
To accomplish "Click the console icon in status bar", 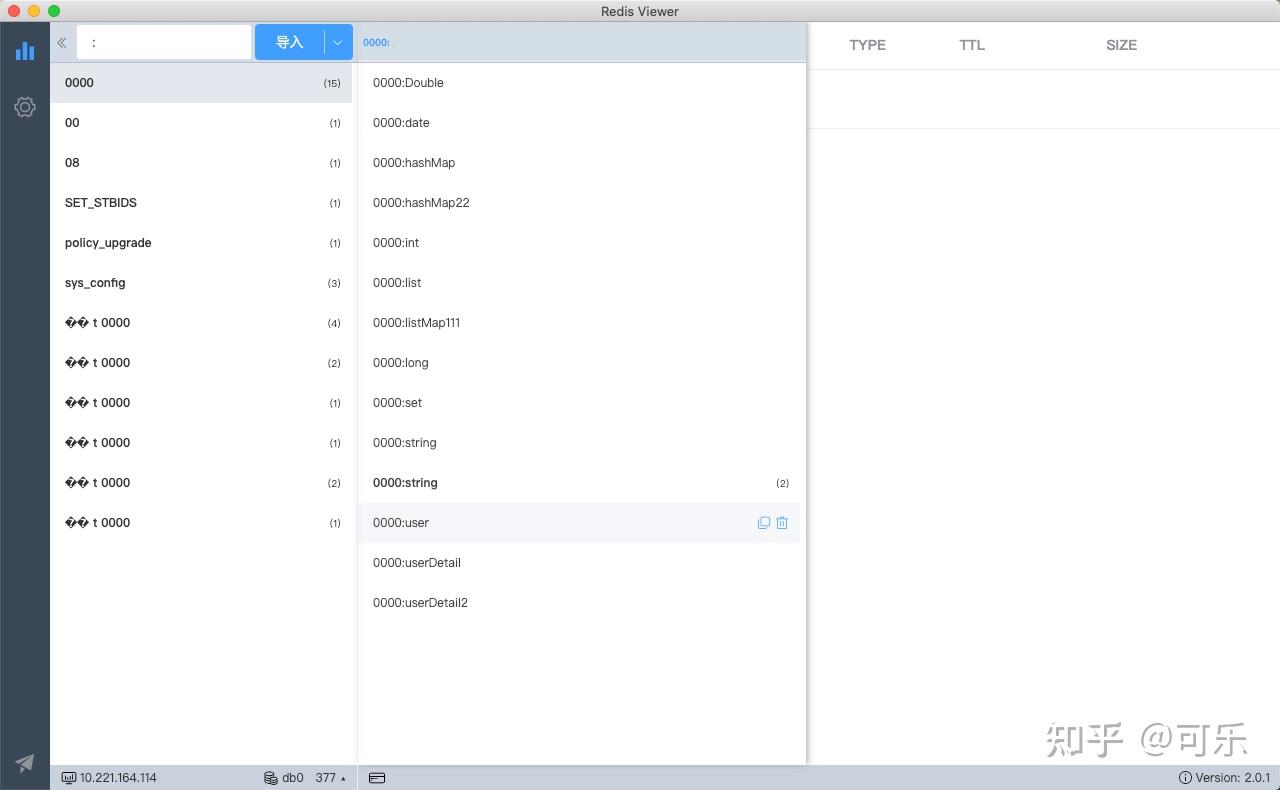I will 376,777.
